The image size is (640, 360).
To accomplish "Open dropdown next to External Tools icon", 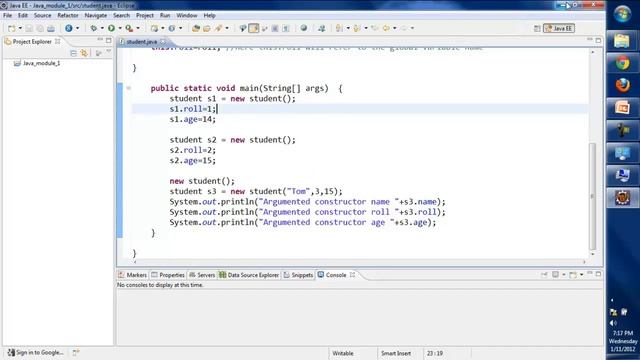I will pyautogui.click(x=138, y=28).
